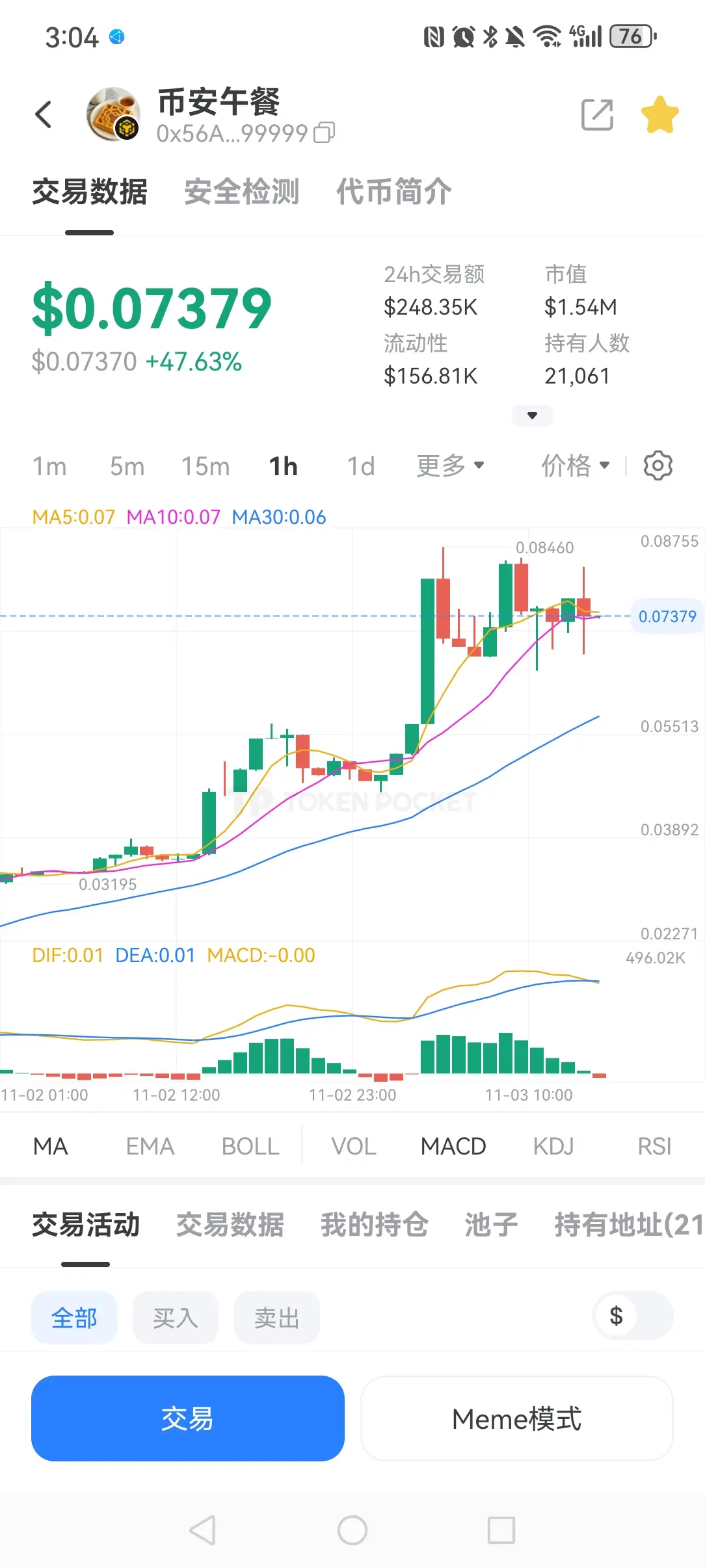Tap the 0.03195 low price marker
The height and width of the screenshot is (1568, 705).
pyautogui.click(x=108, y=884)
